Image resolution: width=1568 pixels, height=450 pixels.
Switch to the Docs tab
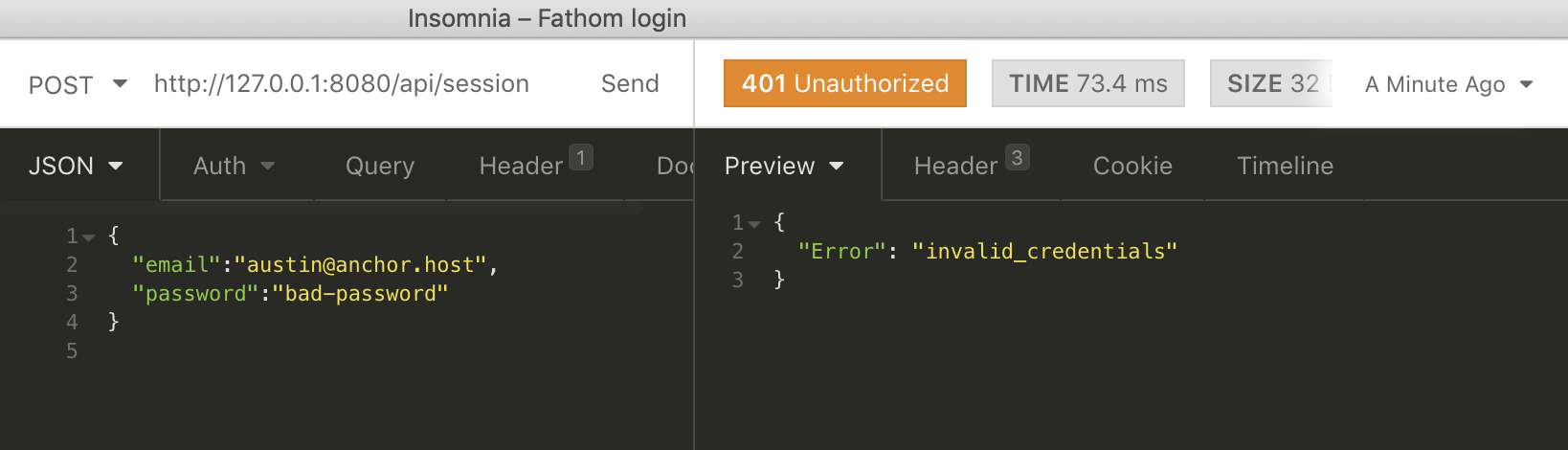coord(674,166)
